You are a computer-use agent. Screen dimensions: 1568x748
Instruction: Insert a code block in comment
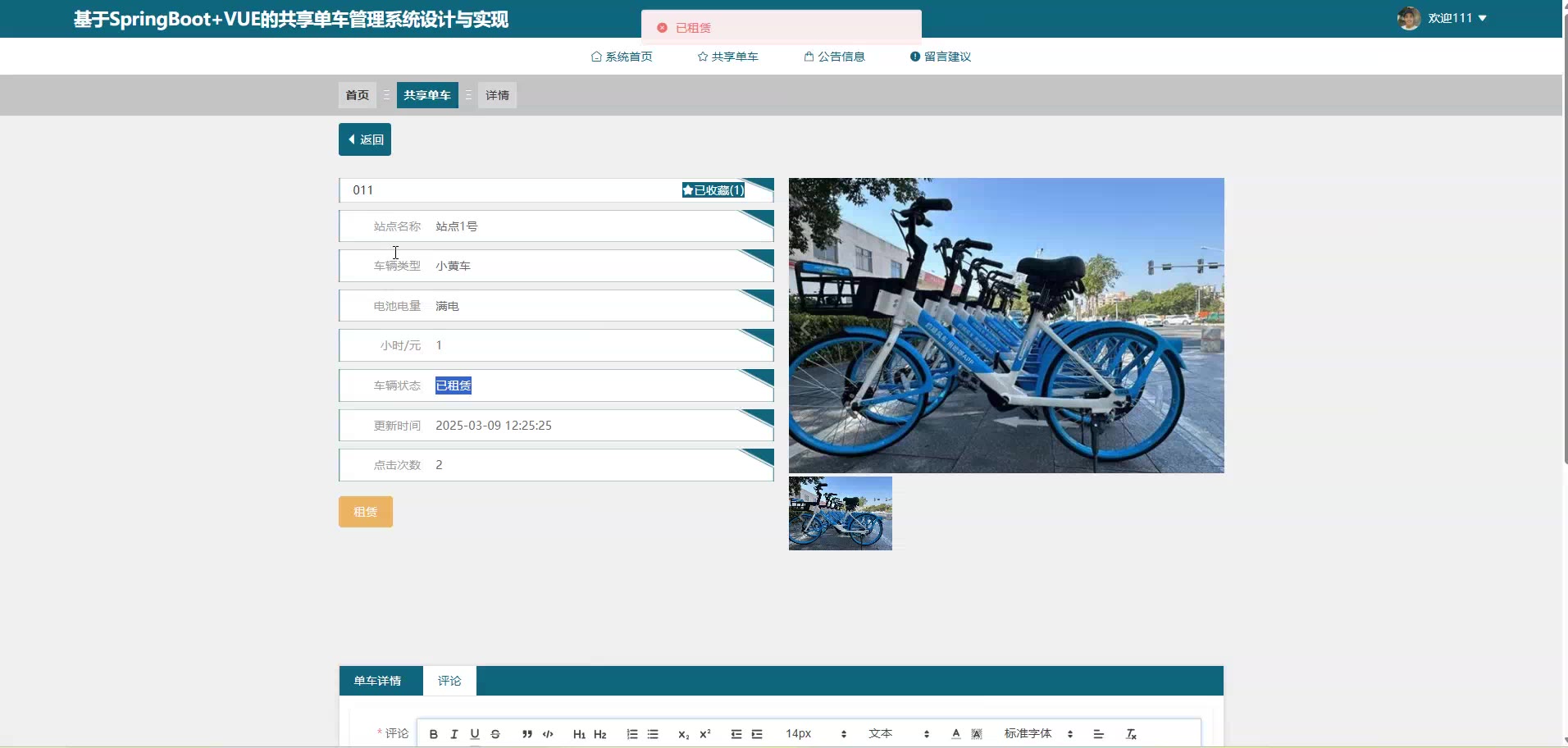click(548, 734)
